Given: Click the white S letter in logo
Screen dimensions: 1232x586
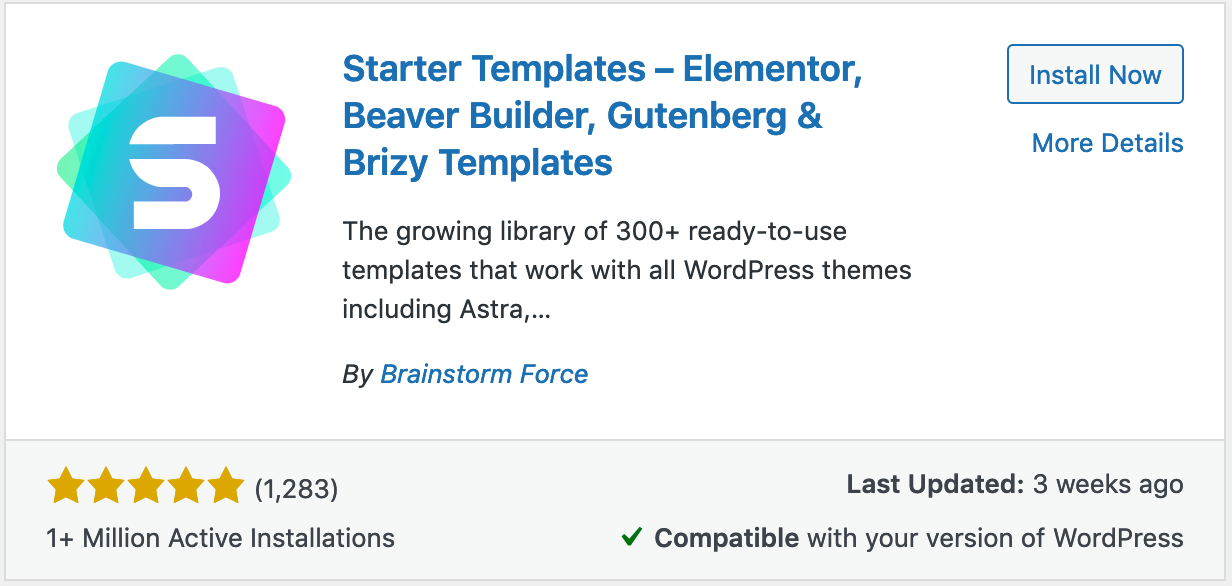Looking at the screenshot, I should (174, 172).
